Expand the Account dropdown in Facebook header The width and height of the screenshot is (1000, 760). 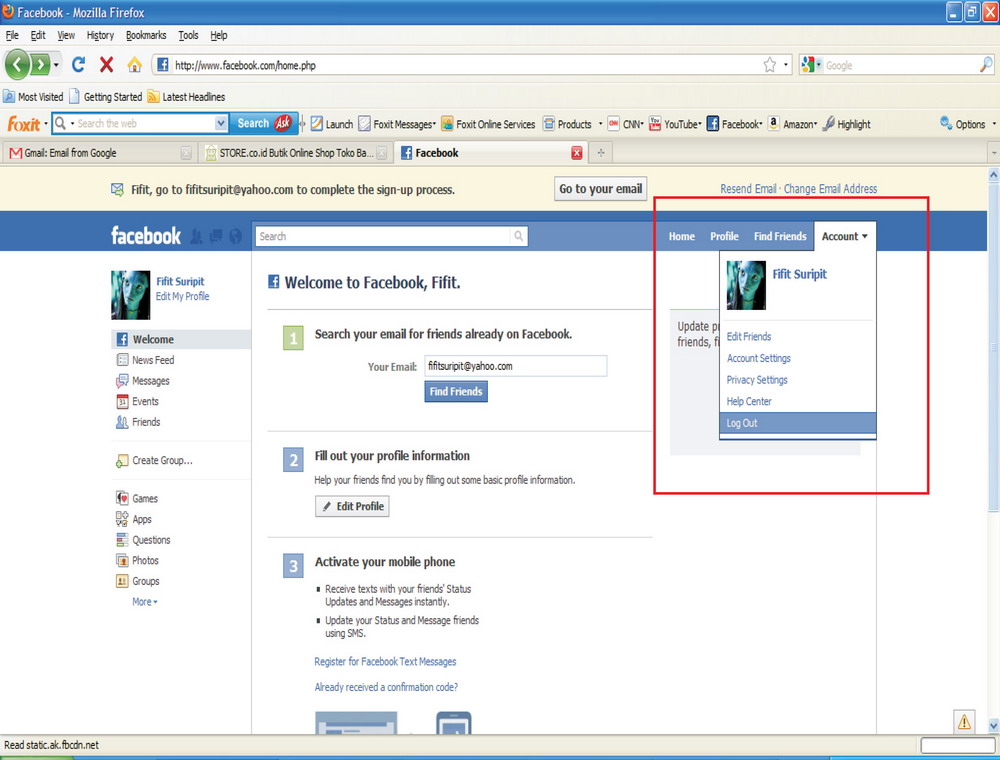(x=844, y=237)
